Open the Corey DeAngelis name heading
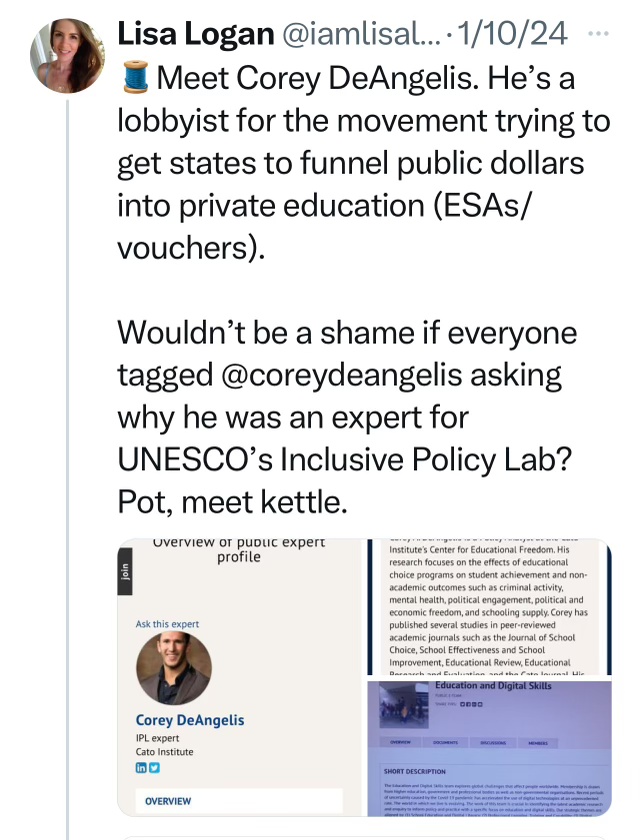Viewport: 642px width, 840px height. click(190, 720)
